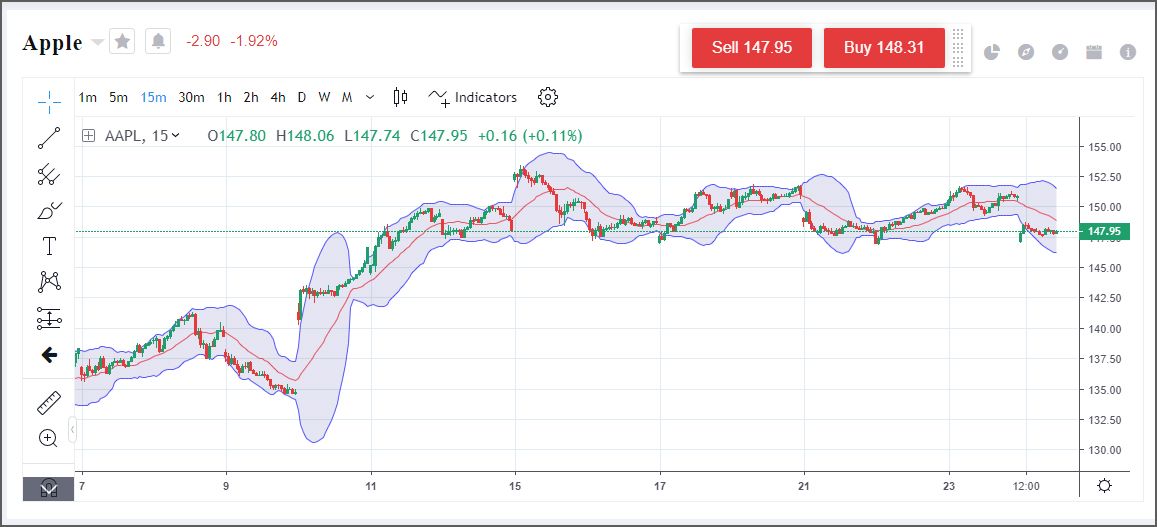The height and width of the screenshot is (527, 1157).
Task: Switch to the 1h timeframe
Action: pyautogui.click(x=224, y=97)
